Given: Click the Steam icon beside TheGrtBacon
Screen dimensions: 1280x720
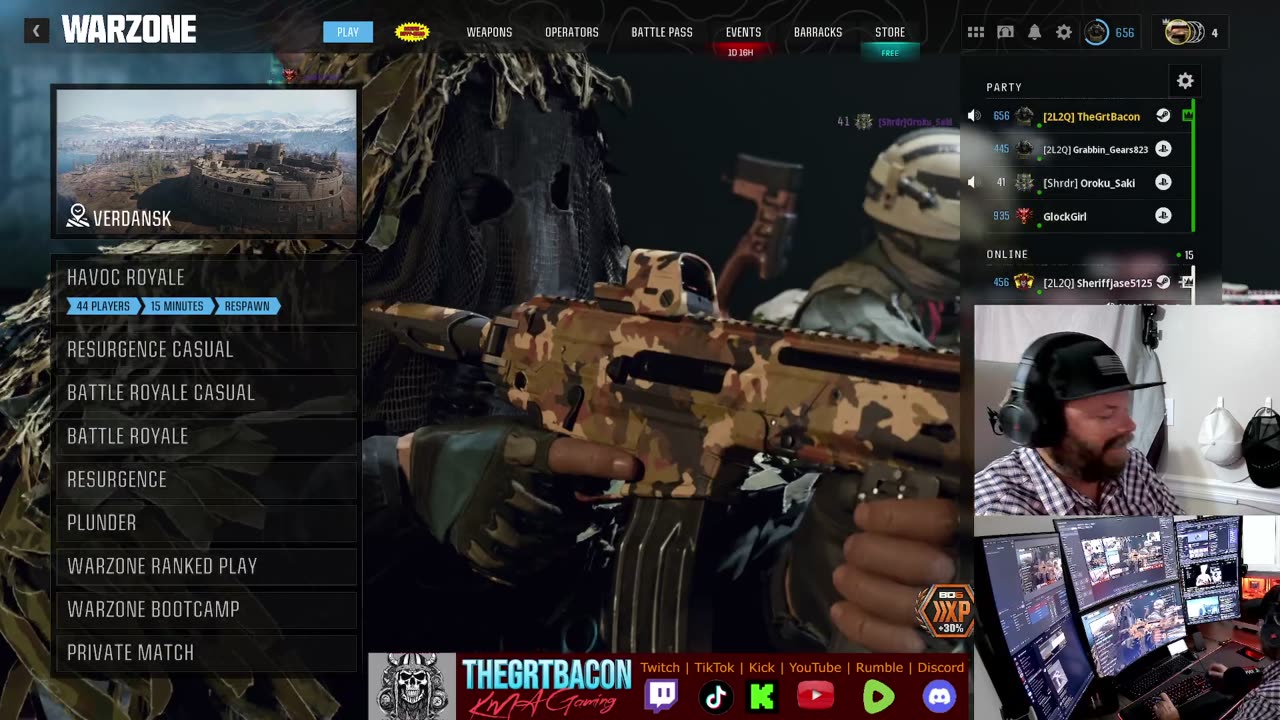Looking at the screenshot, I should 1163,116.
